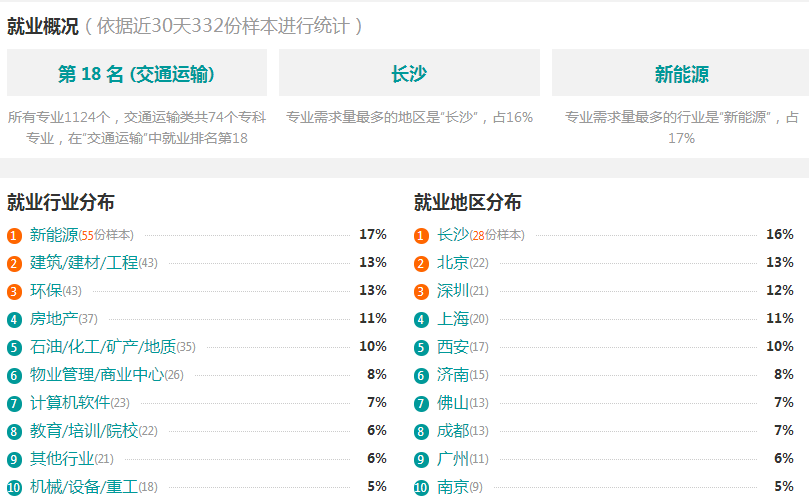Open the 上海 city link
This screenshot has width=809, height=504.
(453, 318)
